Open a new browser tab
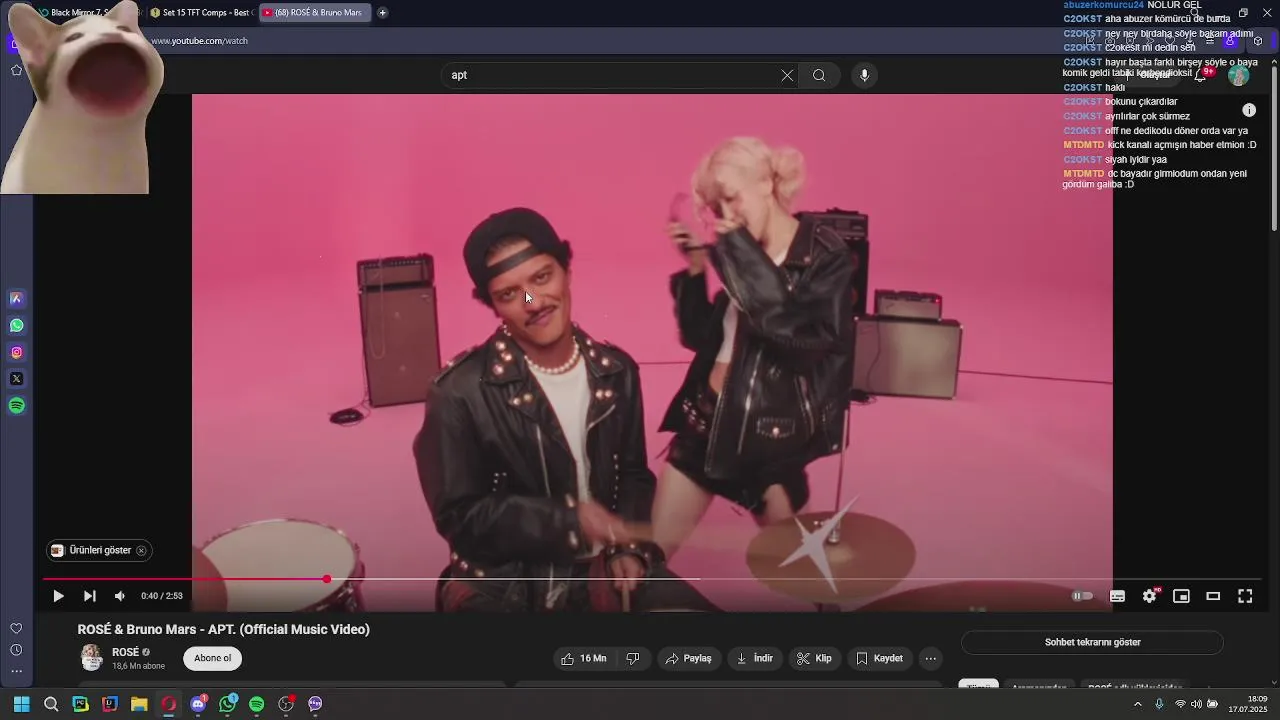The width and height of the screenshot is (1280, 720). pos(382,13)
